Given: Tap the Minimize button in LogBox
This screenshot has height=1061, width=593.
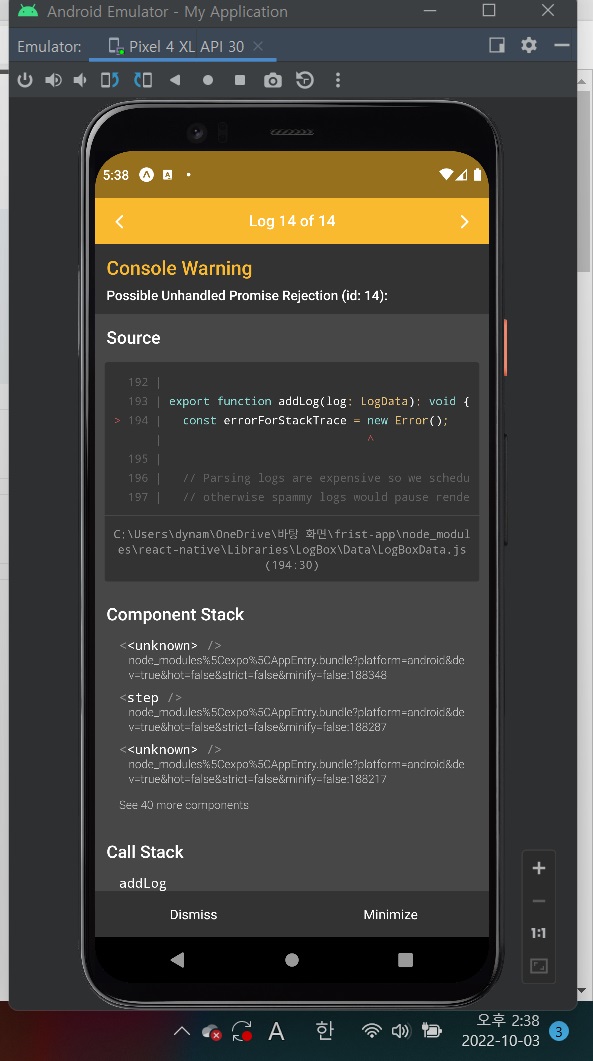Looking at the screenshot, I should click(391, 914).
